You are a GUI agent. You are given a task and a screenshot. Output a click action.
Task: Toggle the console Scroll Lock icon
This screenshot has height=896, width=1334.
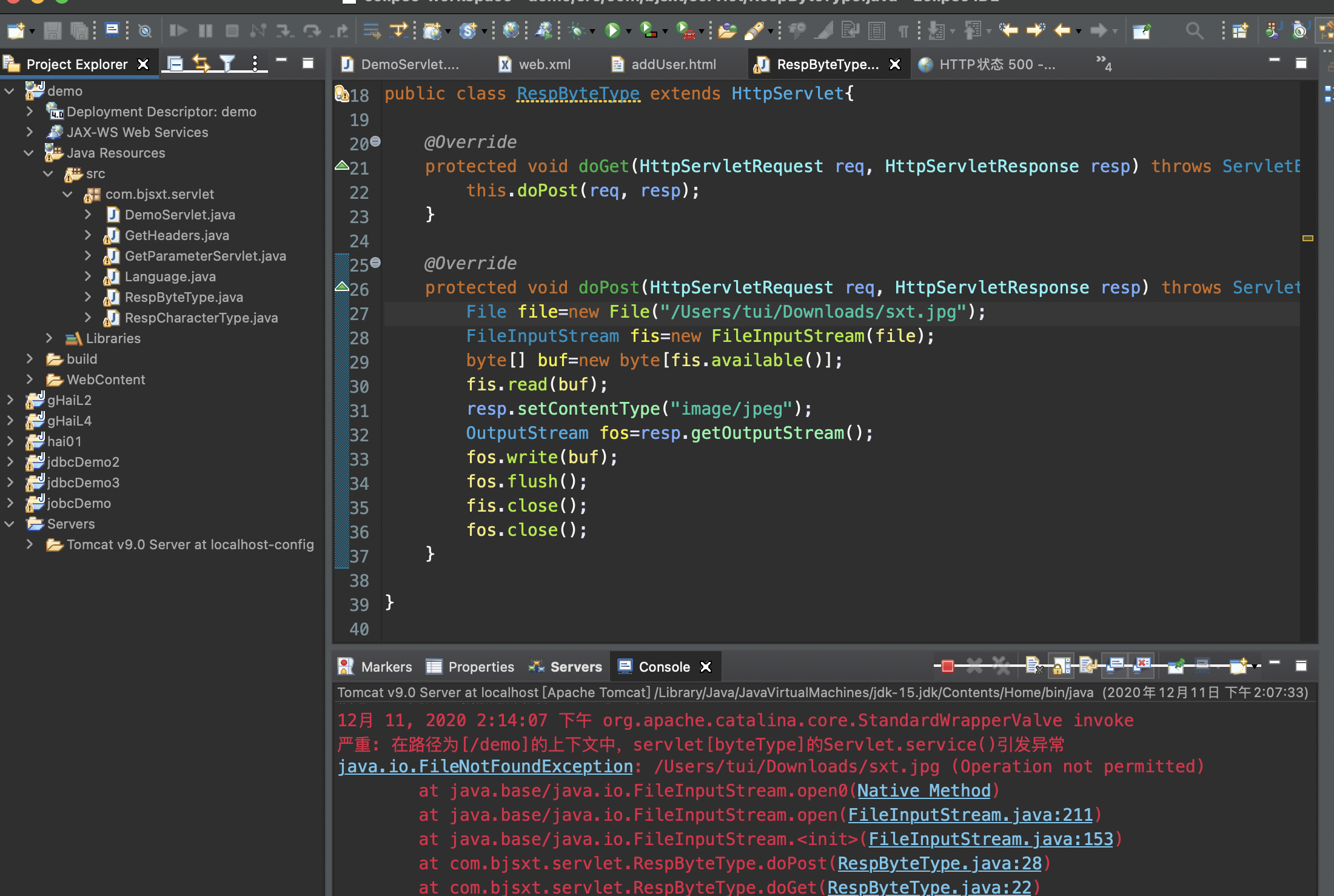[1061, 666]
